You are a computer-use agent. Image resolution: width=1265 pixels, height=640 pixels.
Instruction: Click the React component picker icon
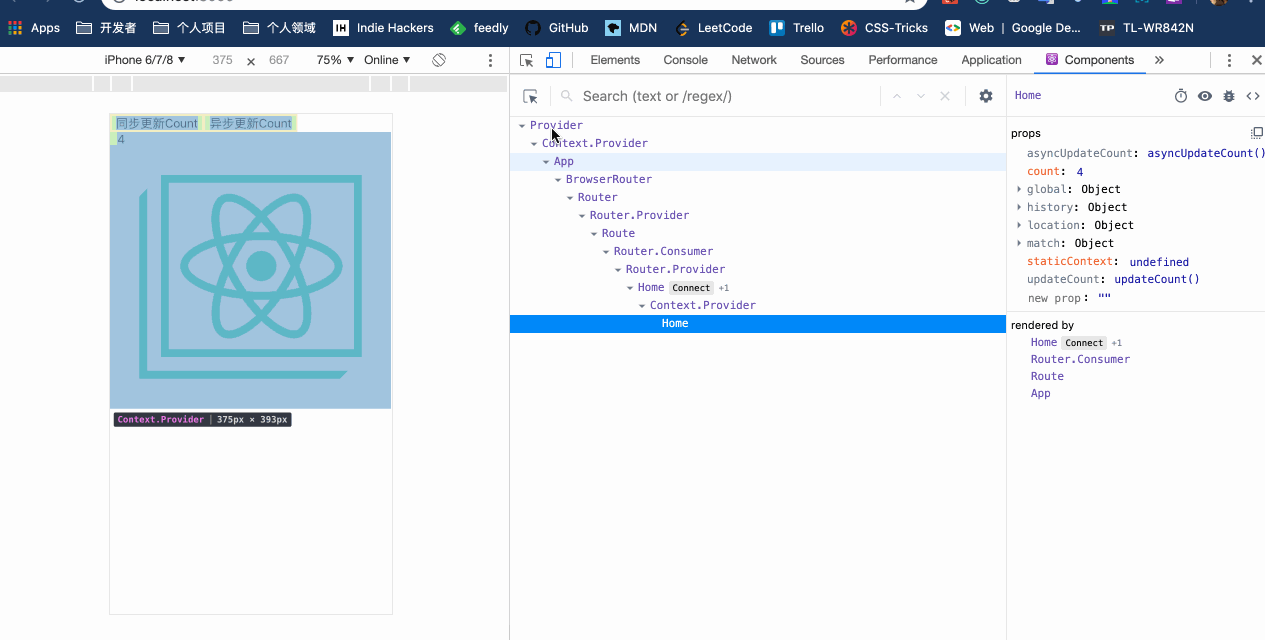531,96
